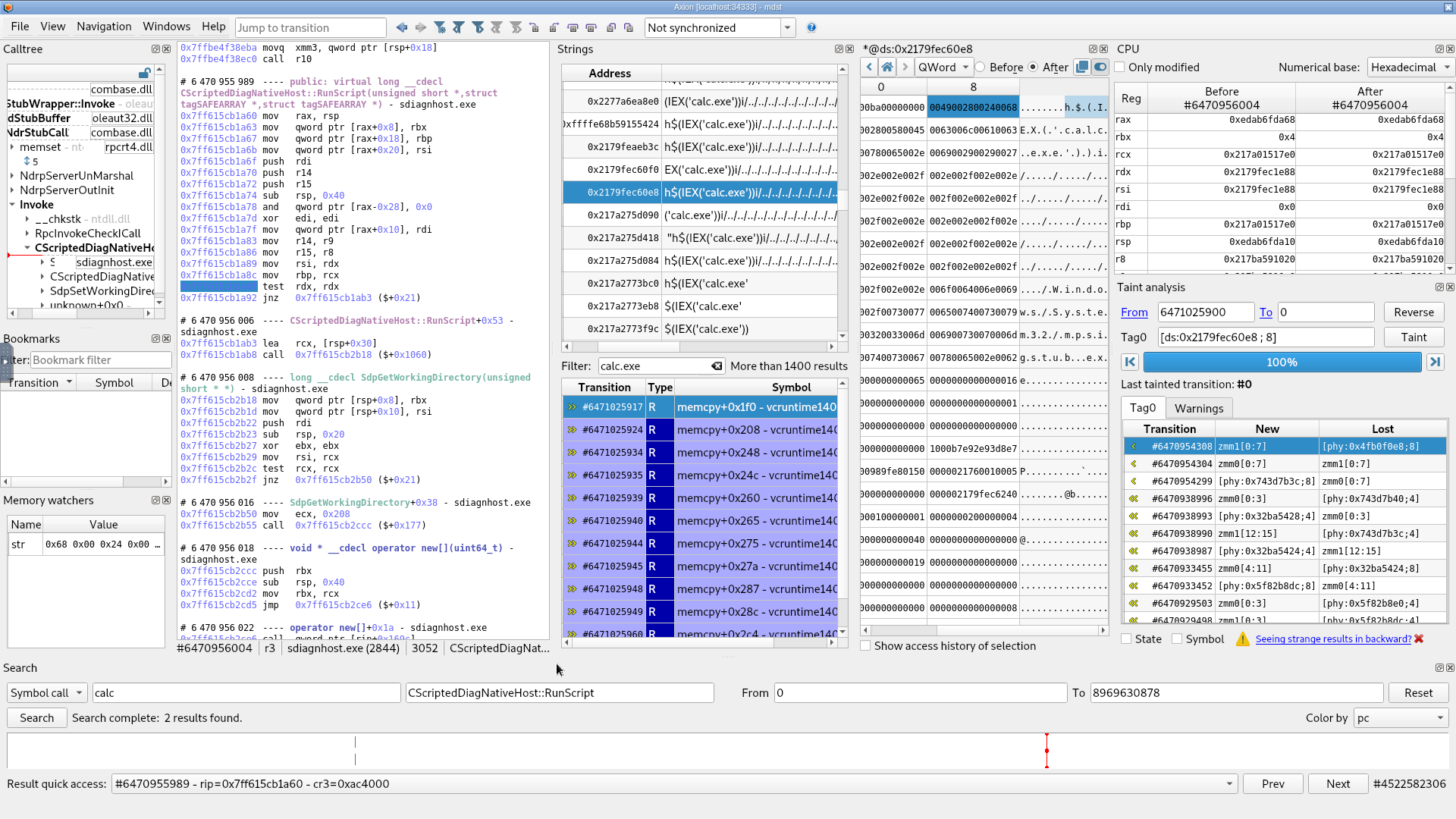Switch to the Warnings tab
Image resolution: width=1456 pixels, height=819 pixels.
[x=1199, y=409]
